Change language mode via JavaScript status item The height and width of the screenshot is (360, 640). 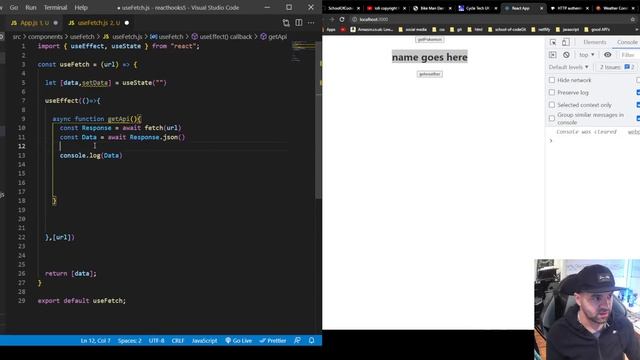(x=204, y=340)
